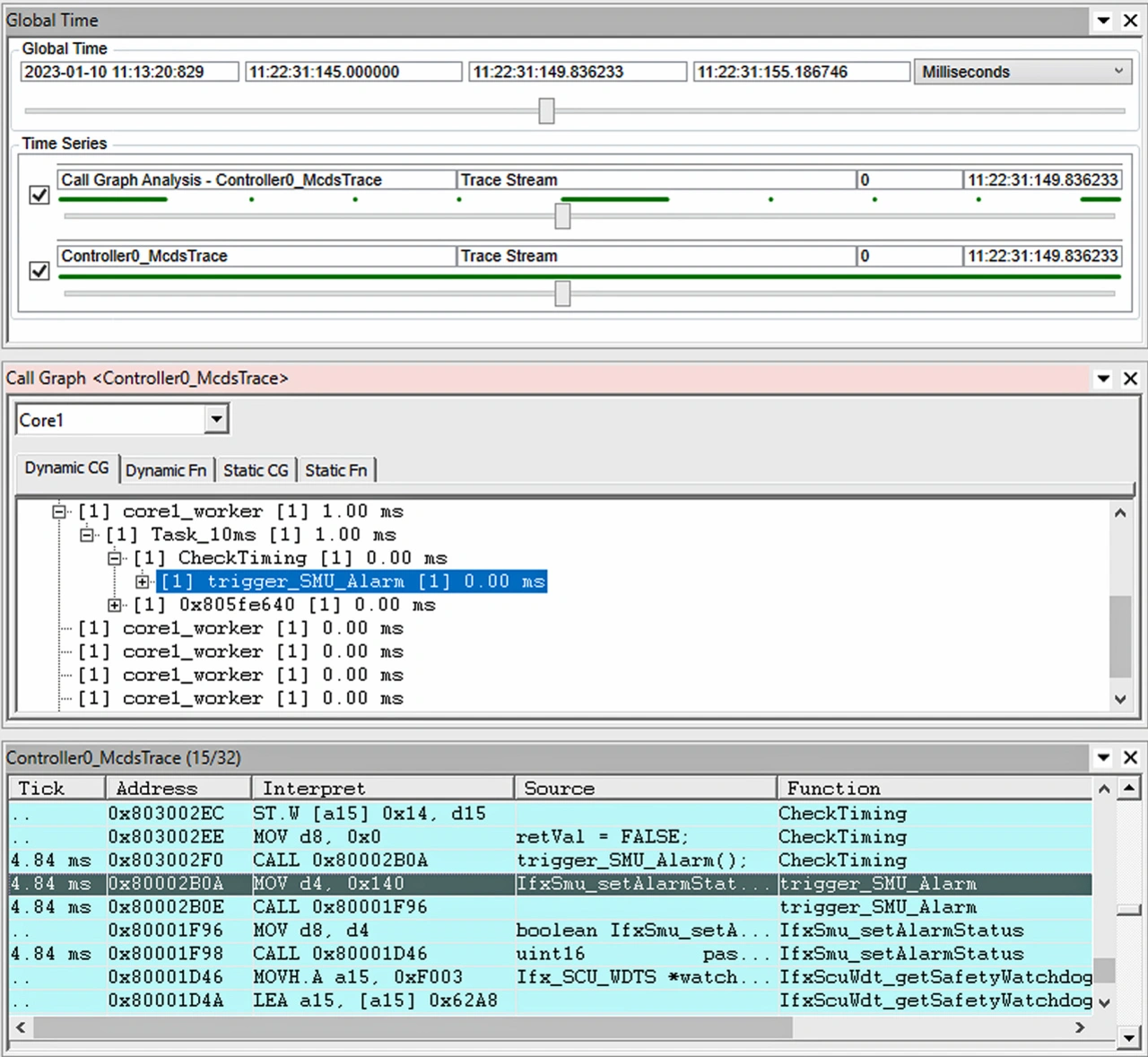The width and height of the screenshot is (1148, 1057).
Task: Switch to the Dynamic Fn tab
Action: (166, 470)
